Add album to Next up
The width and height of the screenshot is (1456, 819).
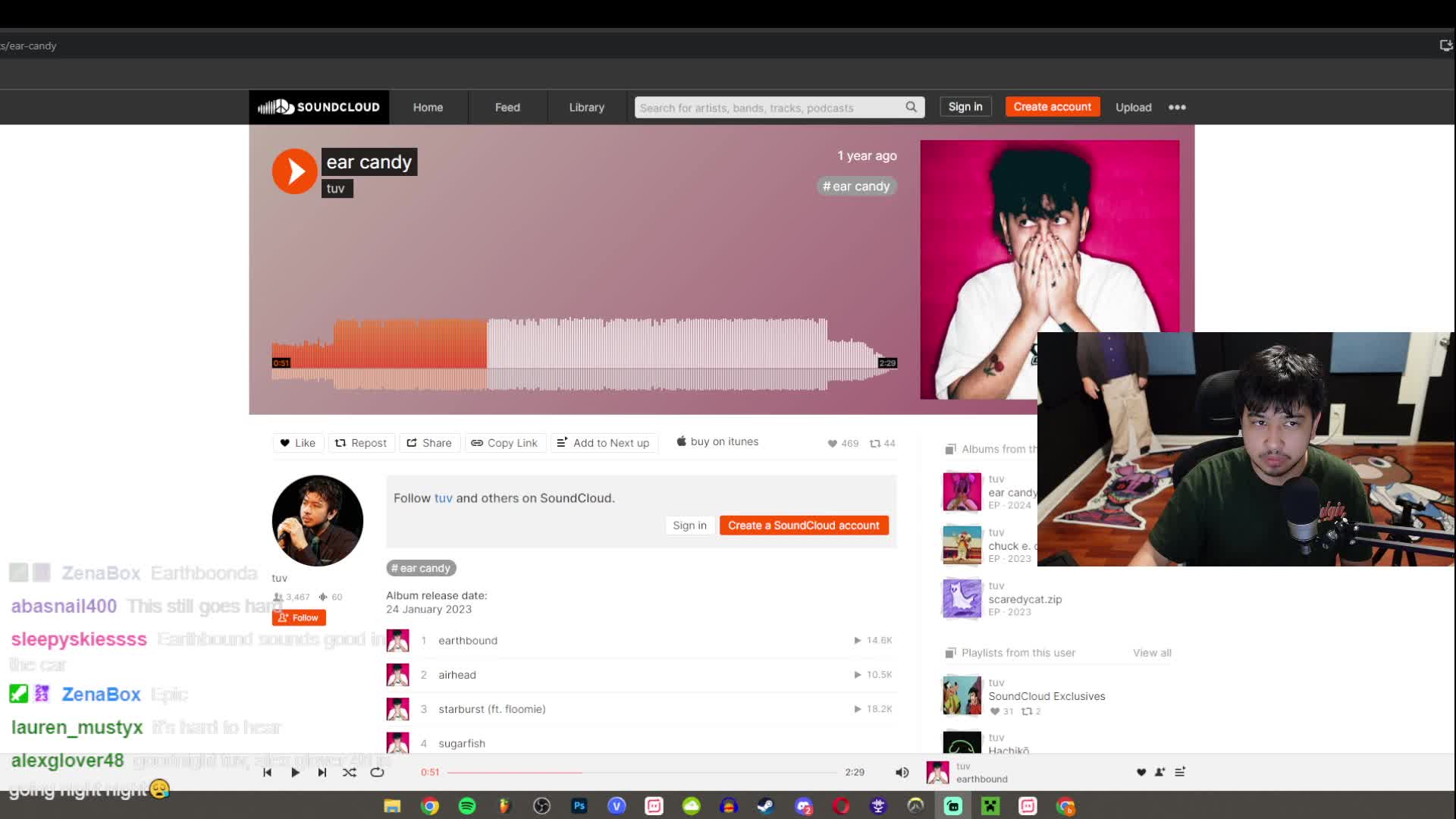click(604, 443)
